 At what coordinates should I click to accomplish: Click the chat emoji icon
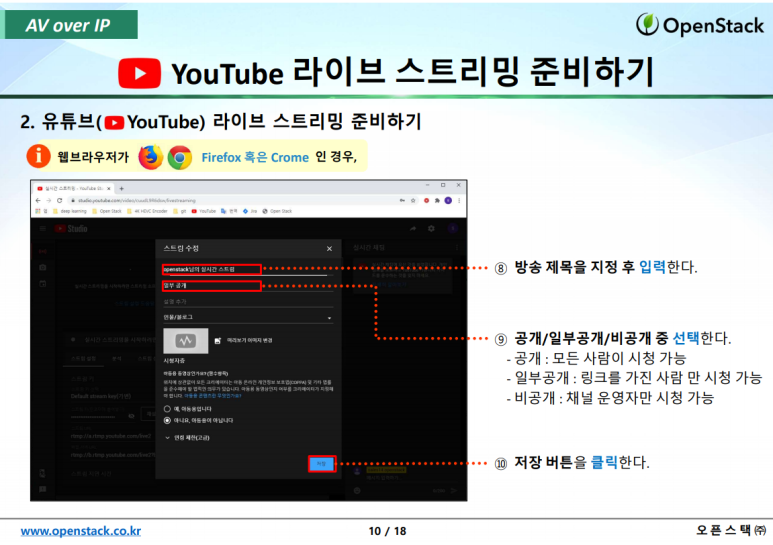coord(357,491)
